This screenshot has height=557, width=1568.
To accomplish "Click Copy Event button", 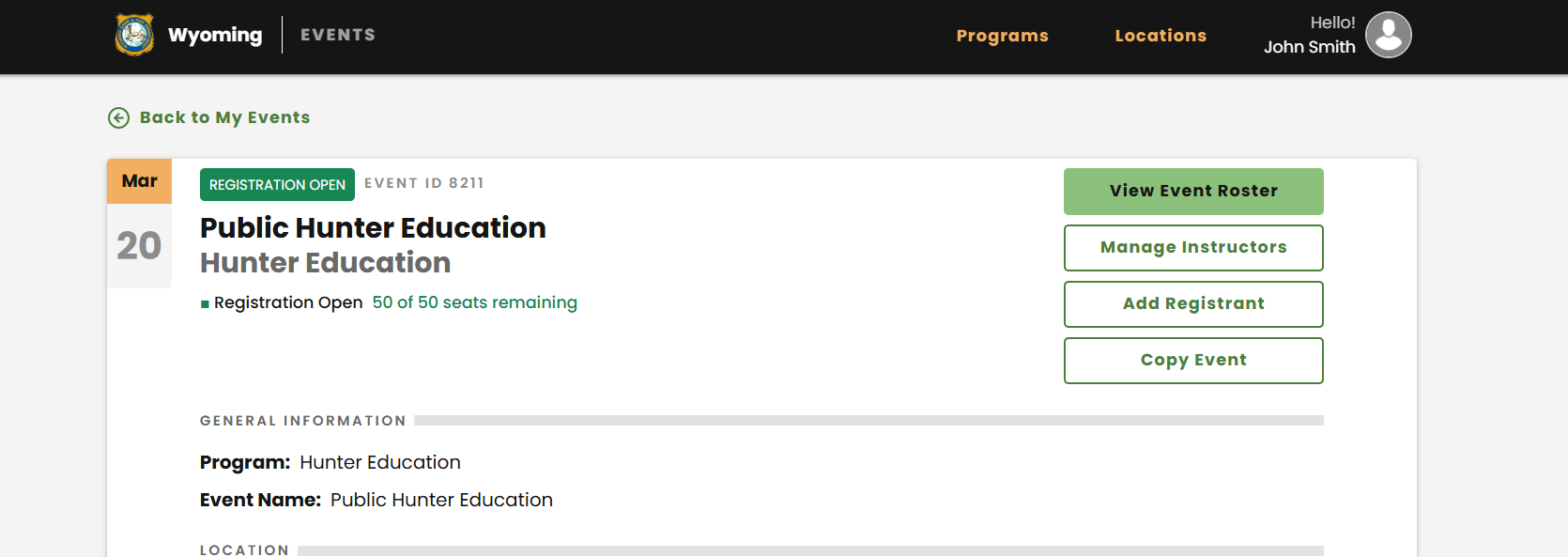I will coord(1193,361).
